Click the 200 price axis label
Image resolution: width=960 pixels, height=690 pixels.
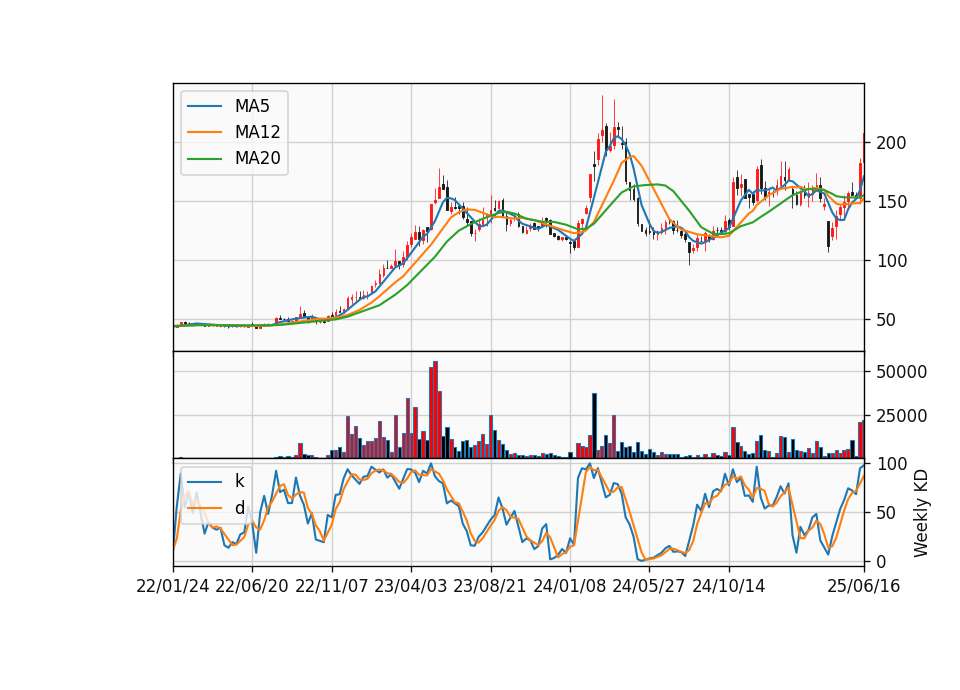[x=891, y=143]
